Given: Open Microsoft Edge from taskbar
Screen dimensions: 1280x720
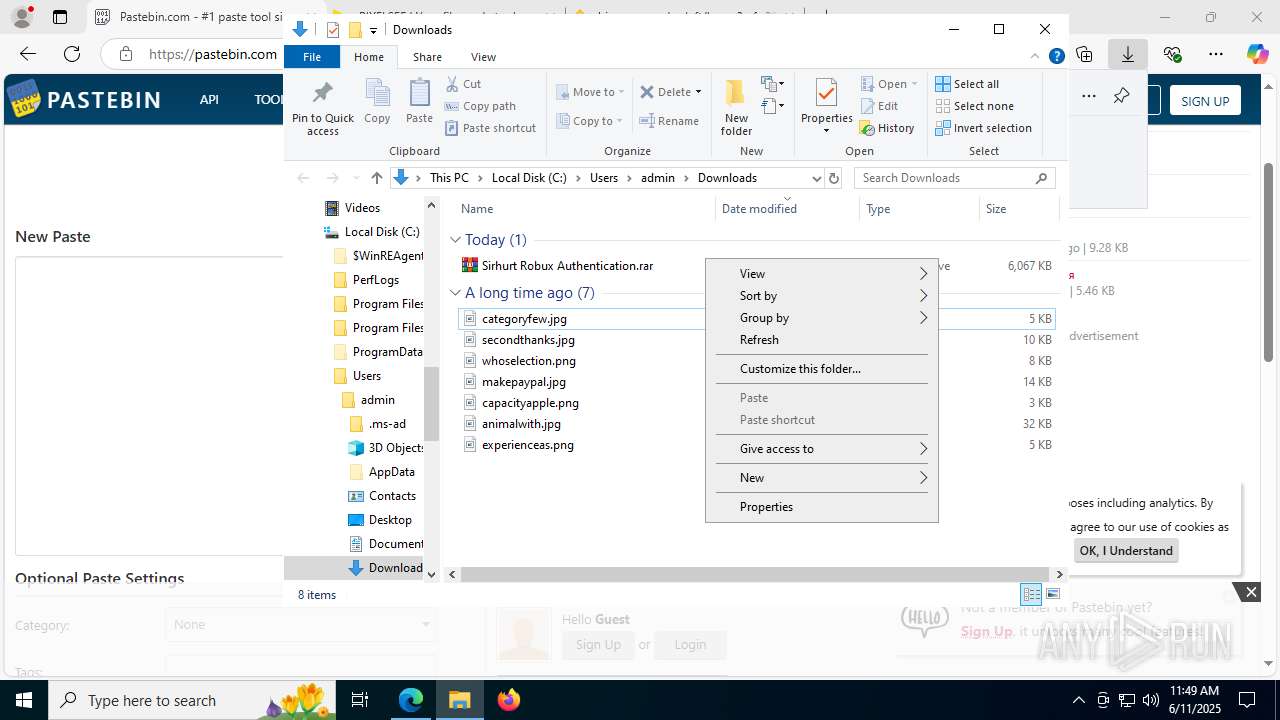Looking at the screenshot, I should tap(411, 700).
